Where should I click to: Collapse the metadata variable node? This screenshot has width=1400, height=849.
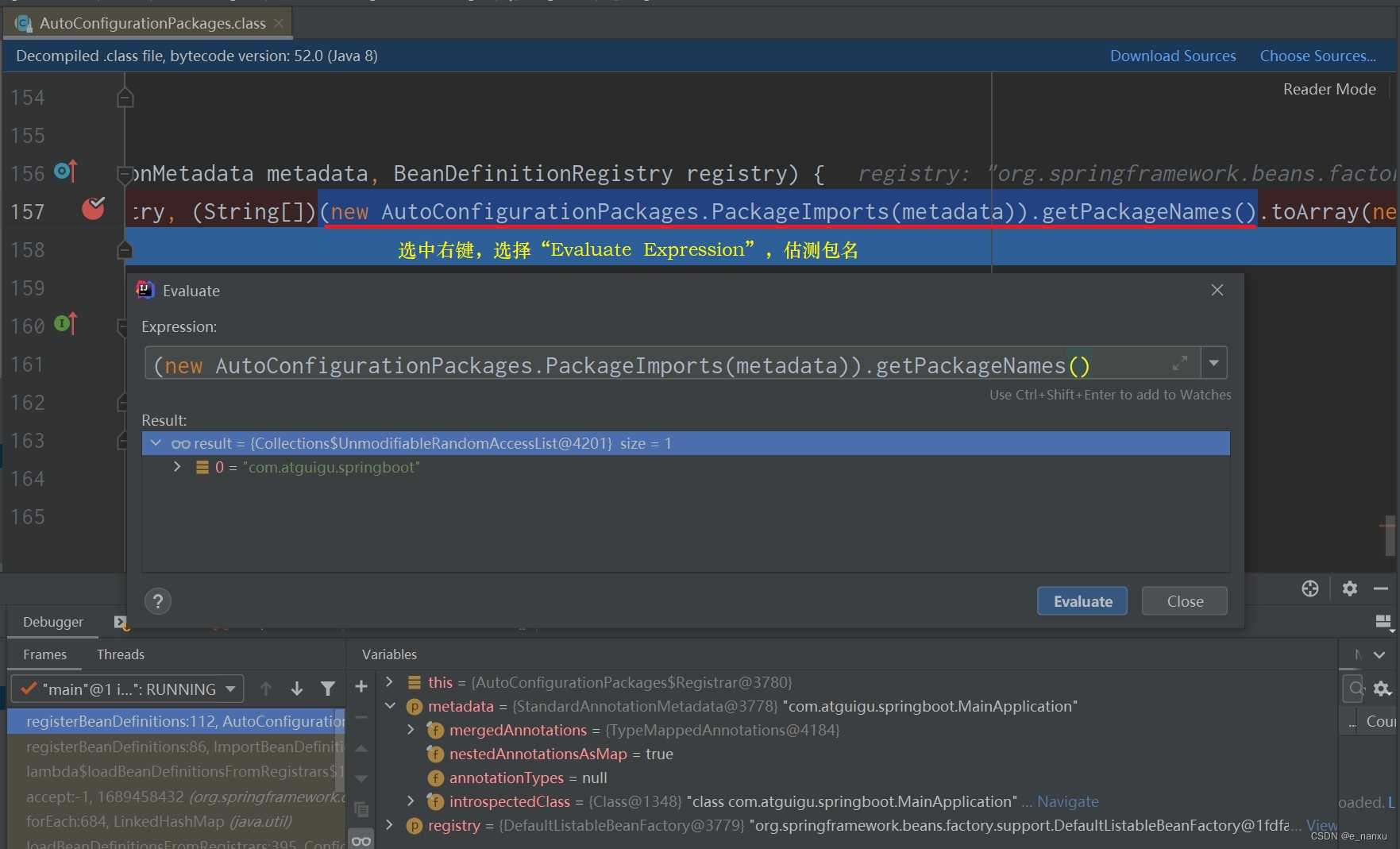[x=389, y=706]
